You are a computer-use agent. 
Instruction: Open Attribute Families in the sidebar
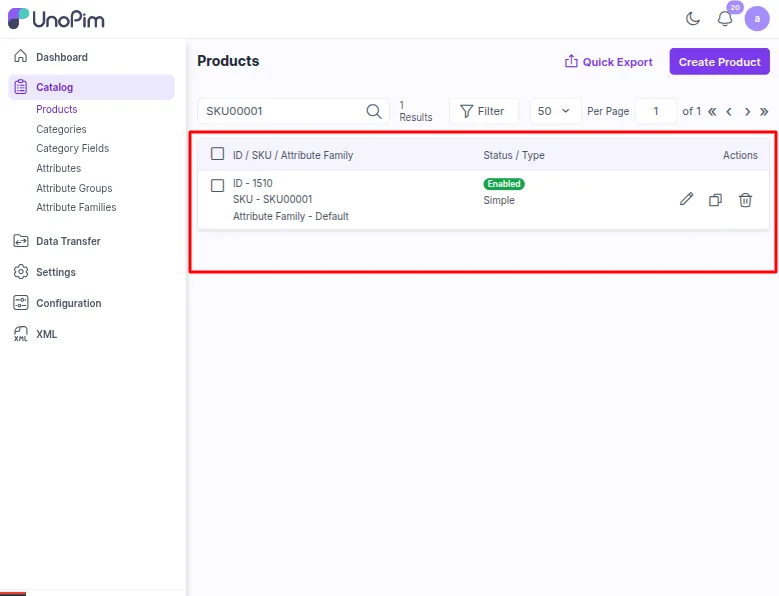[76, 207]
